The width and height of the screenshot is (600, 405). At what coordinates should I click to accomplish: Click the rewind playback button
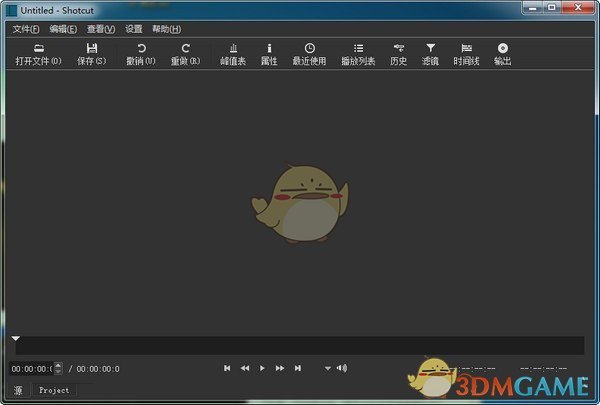click(245, 368)
